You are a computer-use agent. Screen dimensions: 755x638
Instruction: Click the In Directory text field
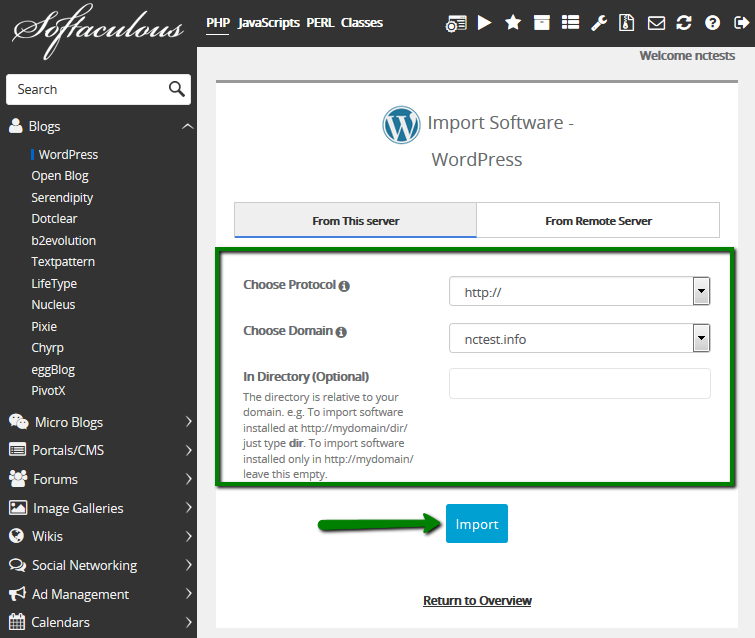click(579, 383)
